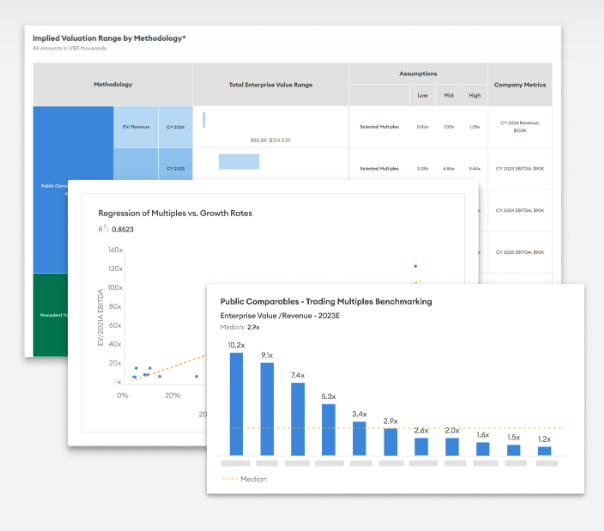
Task: Click the enterprise value range label under the CY 2024 bar
Action: 270,140
